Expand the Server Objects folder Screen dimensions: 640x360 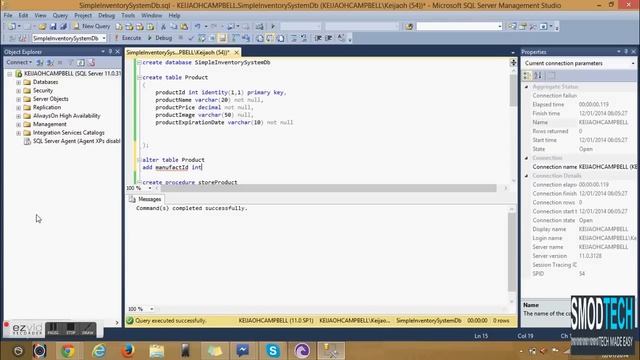point(18,99)
